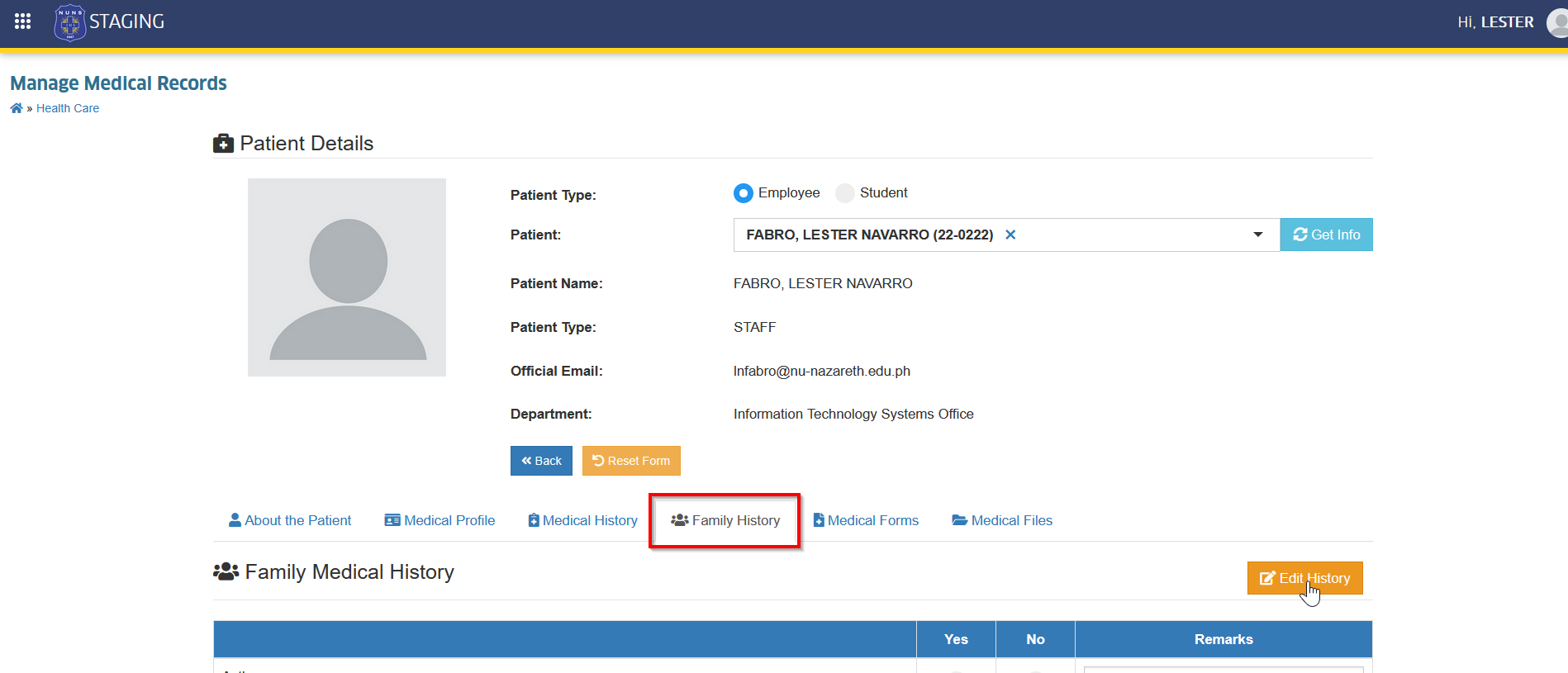Switch to the Medical Forms tab

click(866, 520)
